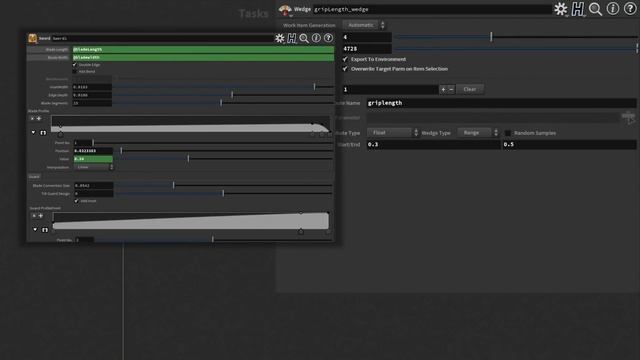Toggle Export To Environment checkbox
640x360 pixels.
point(345,59)
